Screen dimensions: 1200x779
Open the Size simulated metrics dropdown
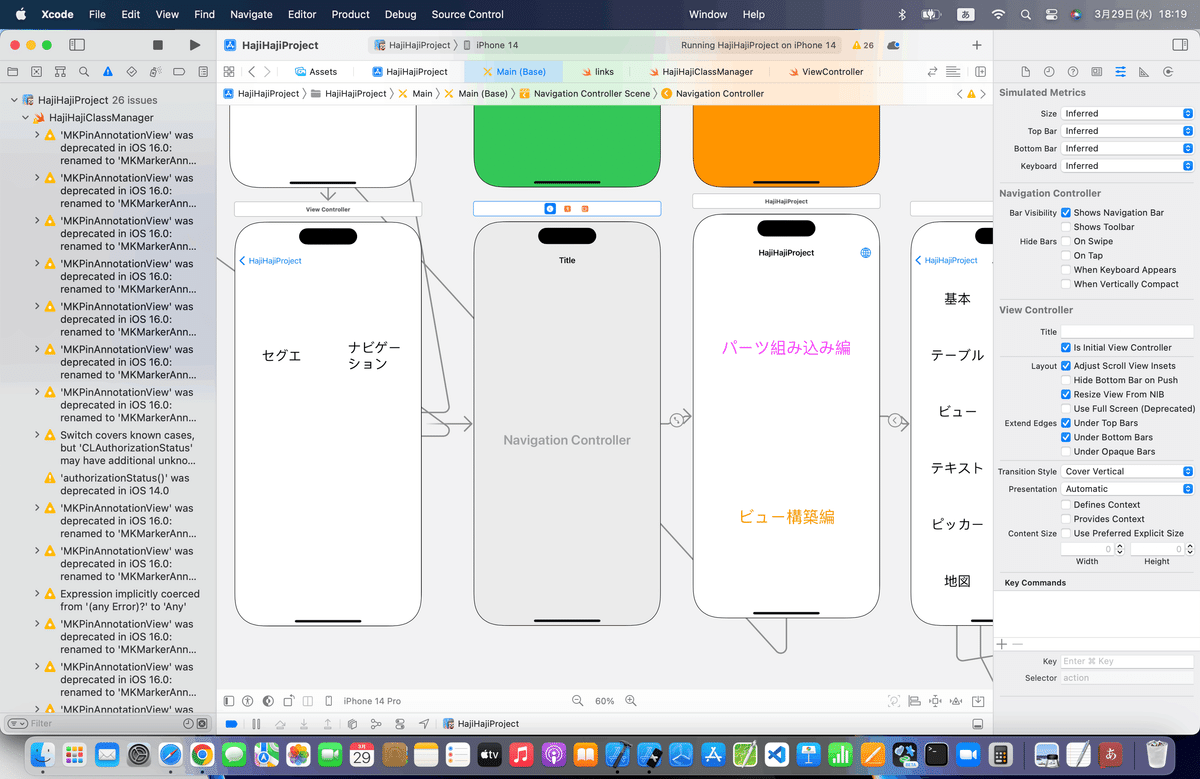pyautogui.click(x=1127, y=114)
